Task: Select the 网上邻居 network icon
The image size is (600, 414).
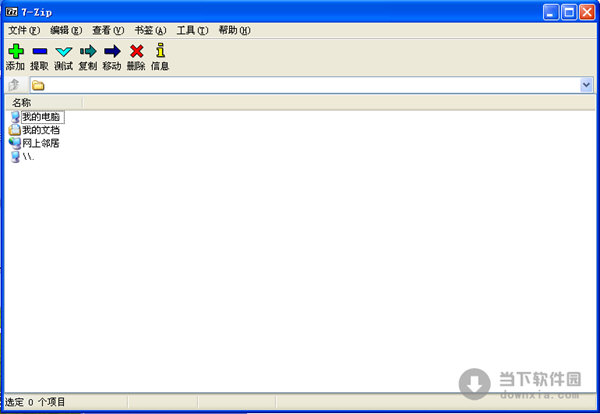Action: pyautogui.click(x=15, y=143)
